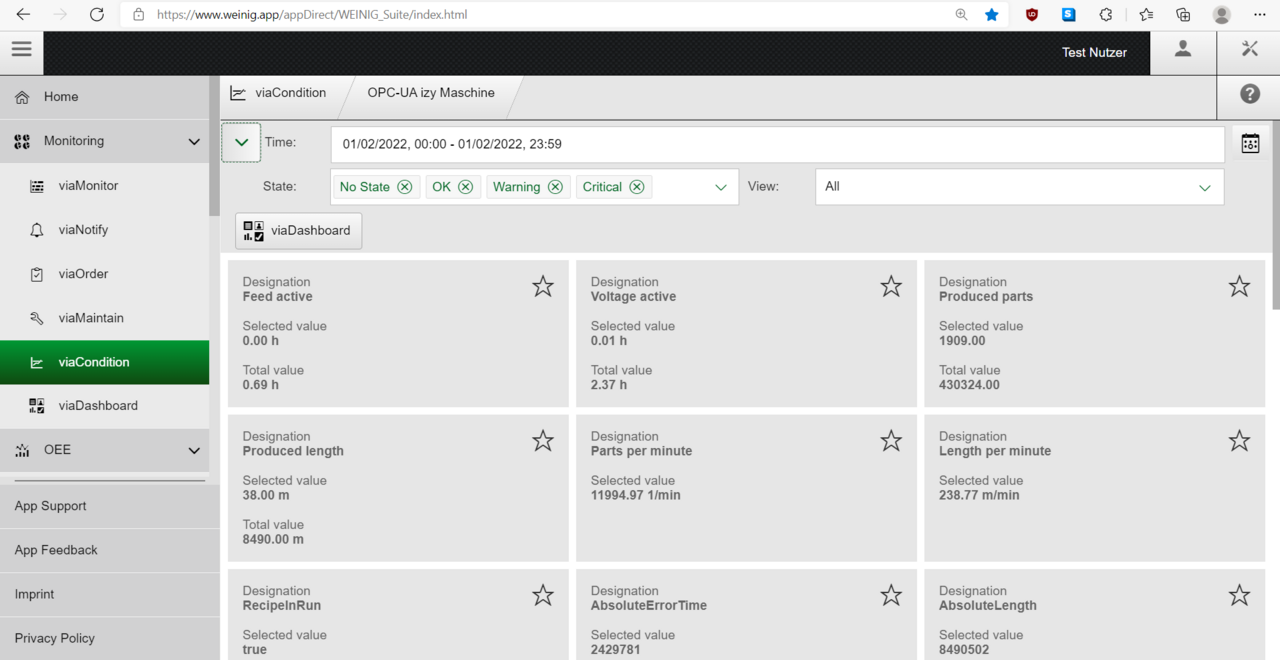
Task: Favorite the Produced length card
Action: coord(543,441)
